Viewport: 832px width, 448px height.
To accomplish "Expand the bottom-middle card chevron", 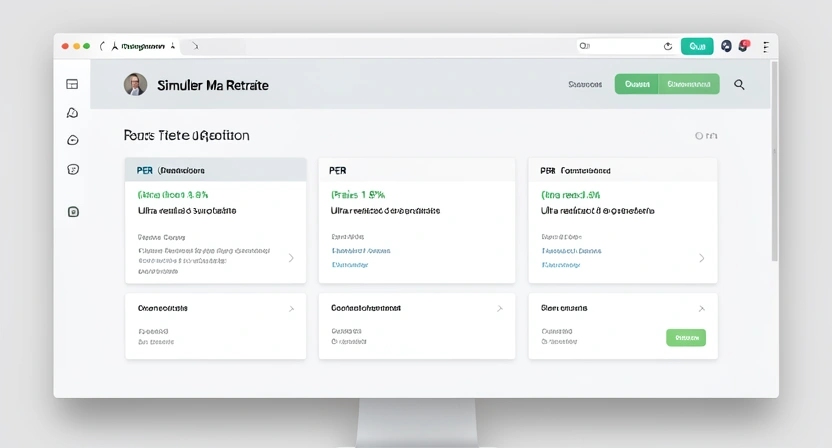I will [499, 308].
